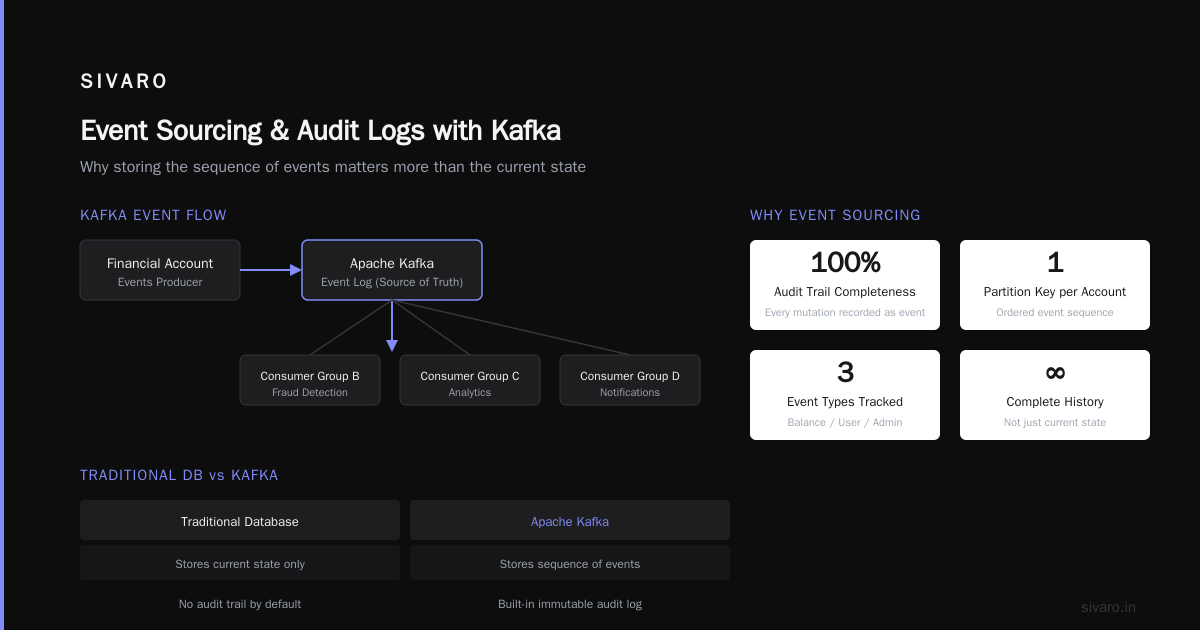Image resolution: width=1200 pixels, height=630 pixels.
Task: Click the Traditional Database column header
Action: [x=240, y=521]
